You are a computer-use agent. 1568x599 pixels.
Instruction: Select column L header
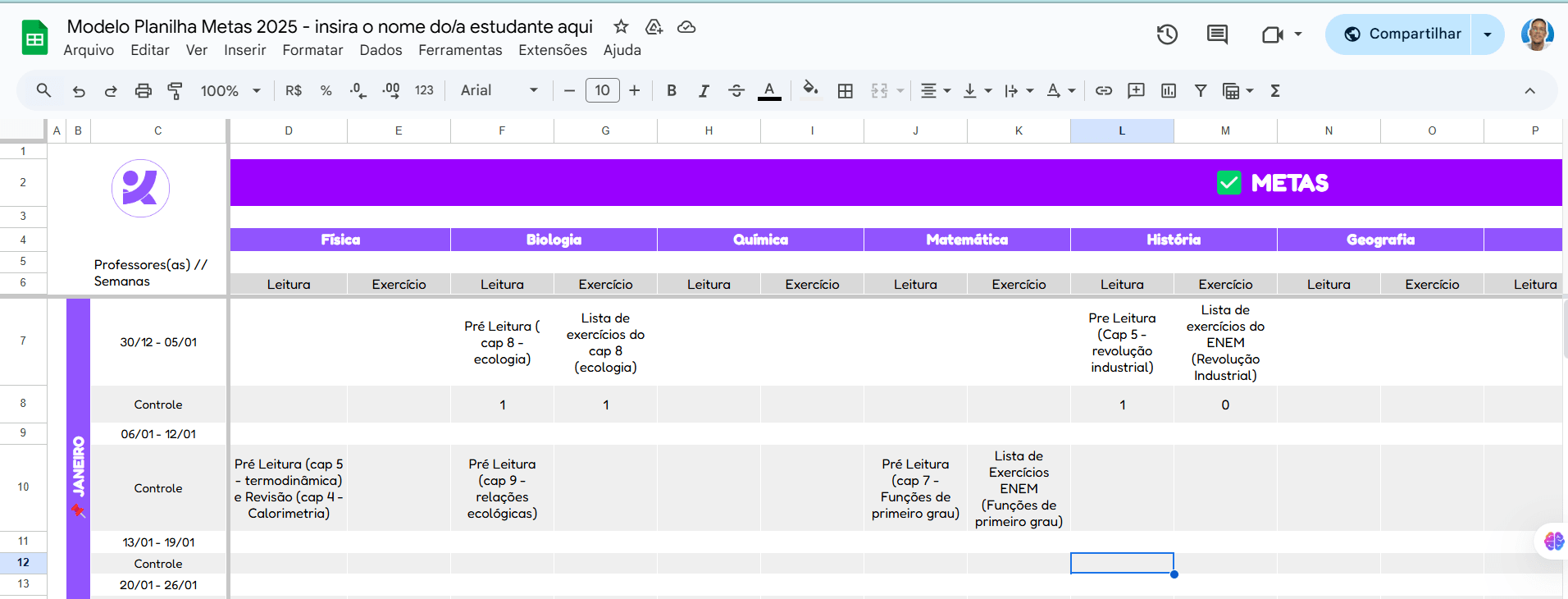click(1122, 130)
